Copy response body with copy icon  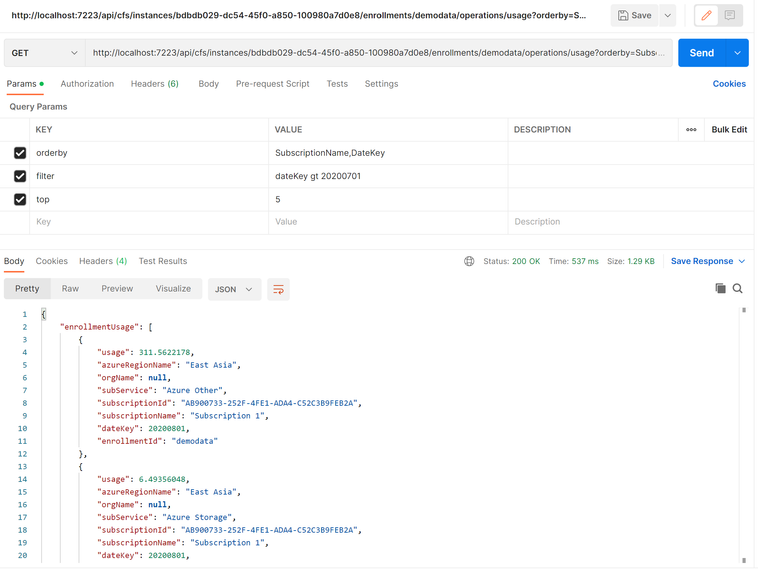720,288
